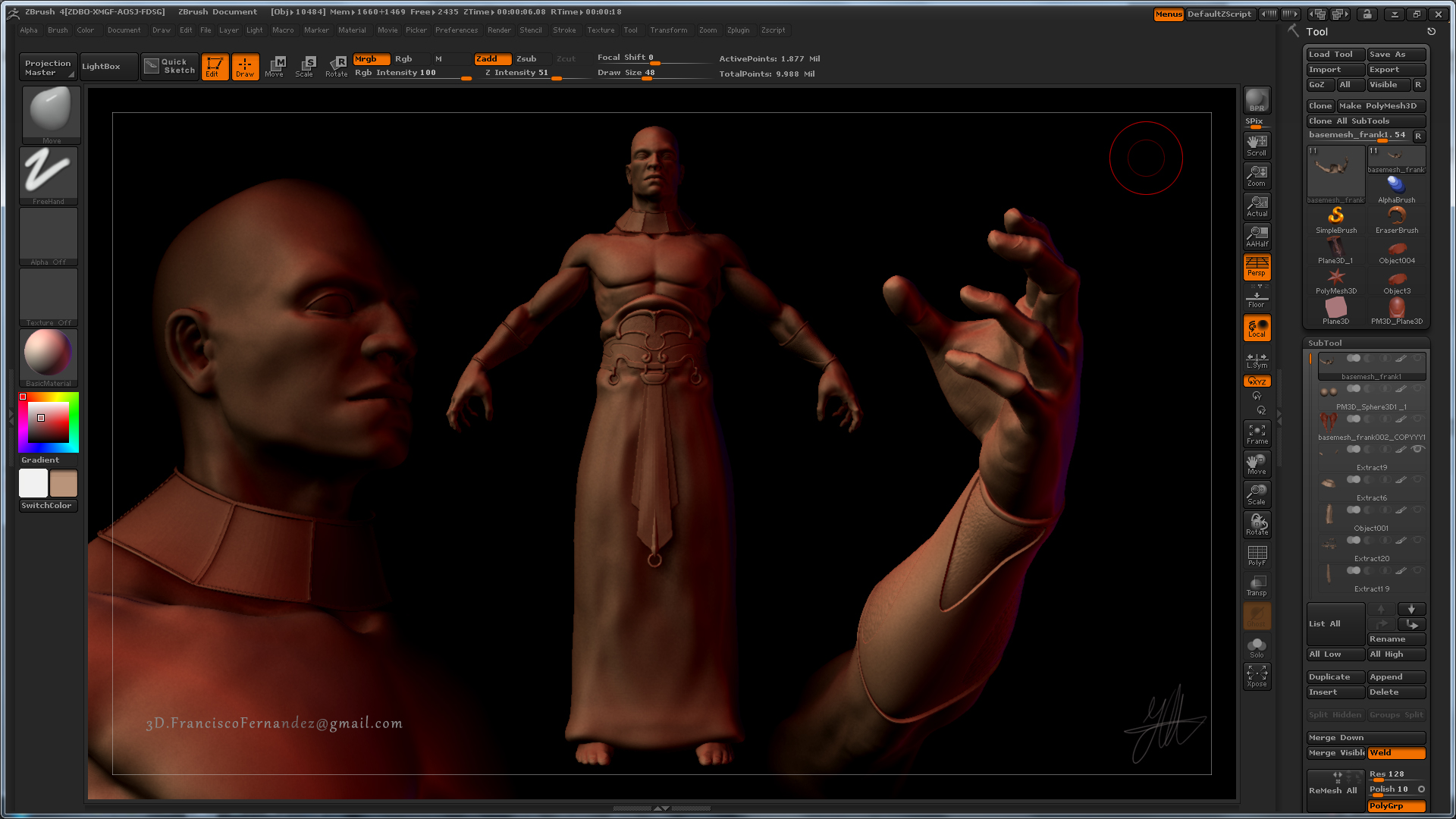Toggle the eye visibility for Extract9 subtool
1456x819 pixels.
(x=1417, y=450)
